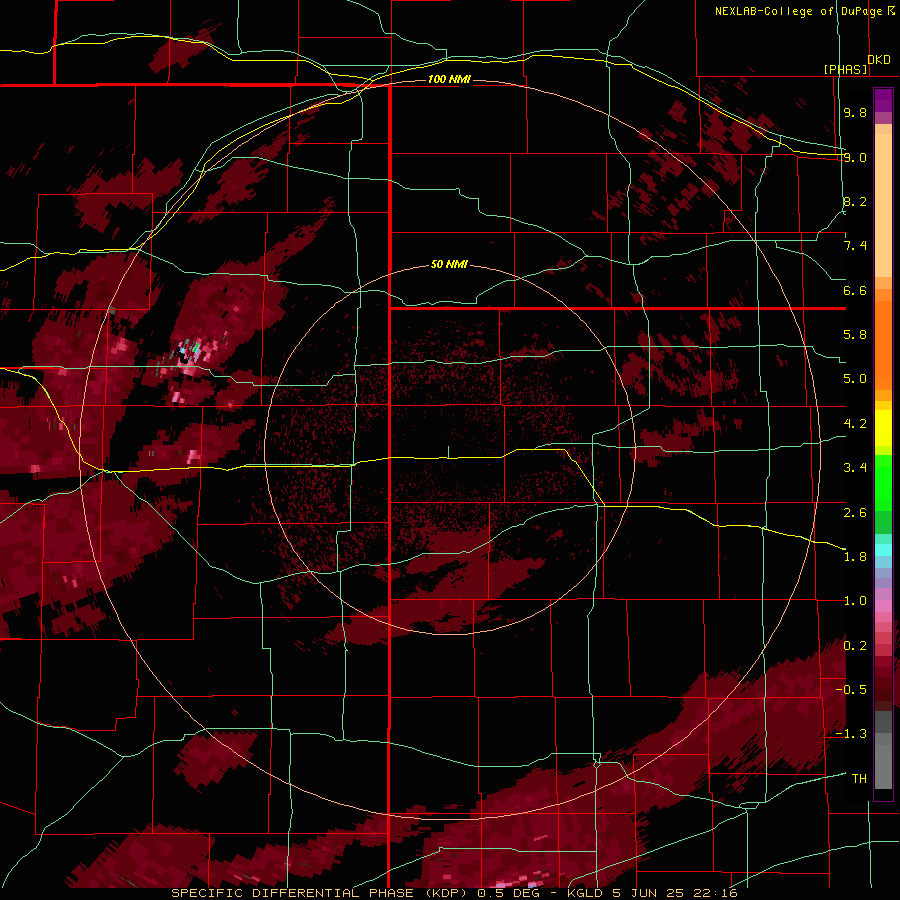
Task: Click the 3.4 value on the scale
Action: click(855, 468)
